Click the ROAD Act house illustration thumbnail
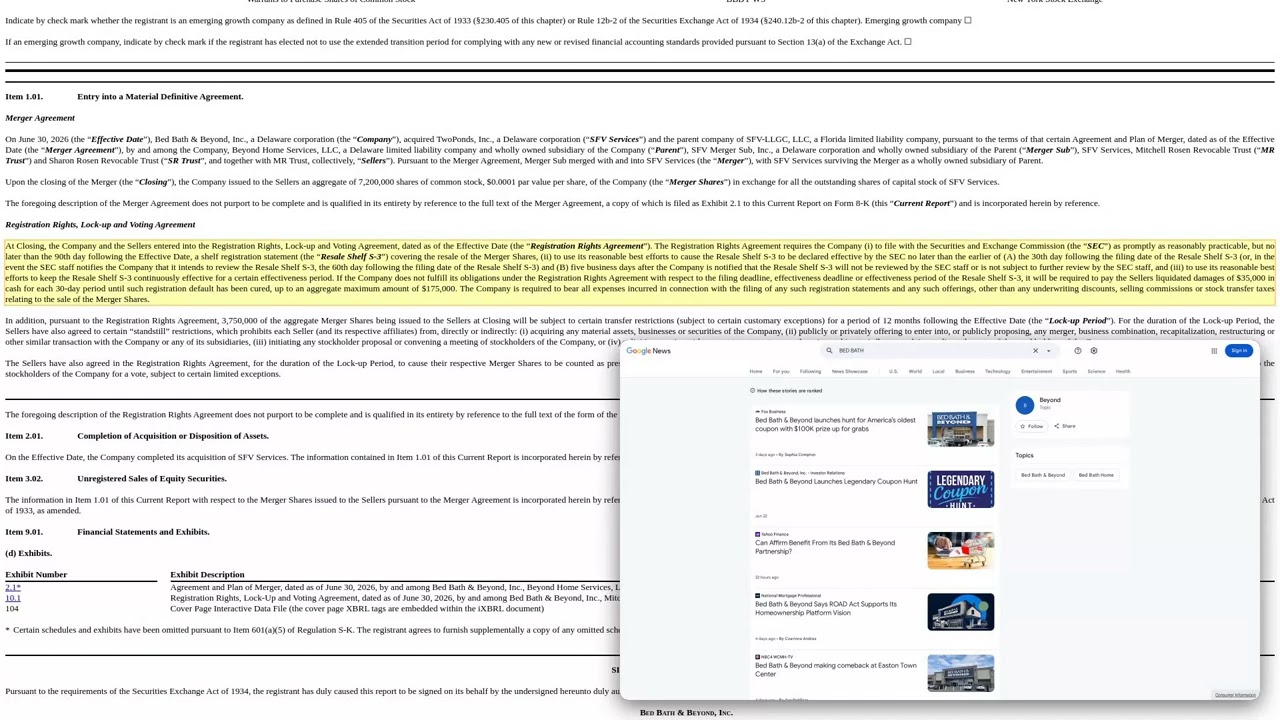Screen dimensions: 1280x720 (961, 612)
